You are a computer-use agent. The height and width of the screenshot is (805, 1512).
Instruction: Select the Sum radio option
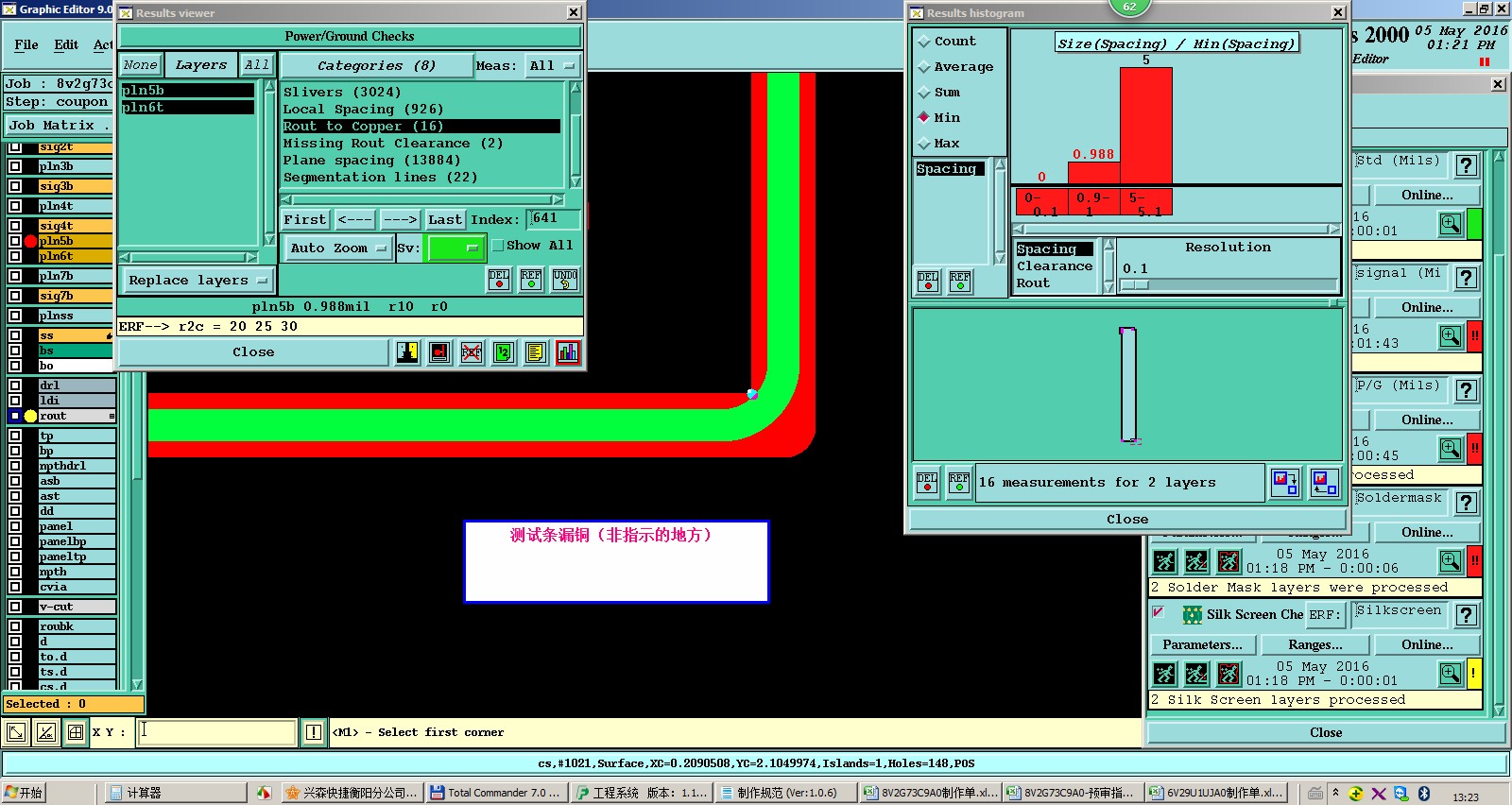[924, 93]
